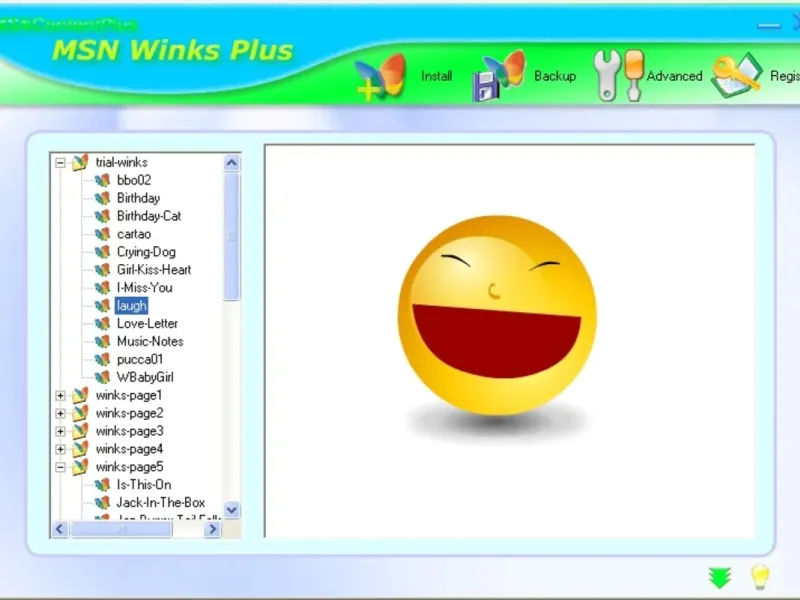This screenshot has width=800, height=600.
Task: Click the Love-Letter wink icon
Action: pos(103,323)
